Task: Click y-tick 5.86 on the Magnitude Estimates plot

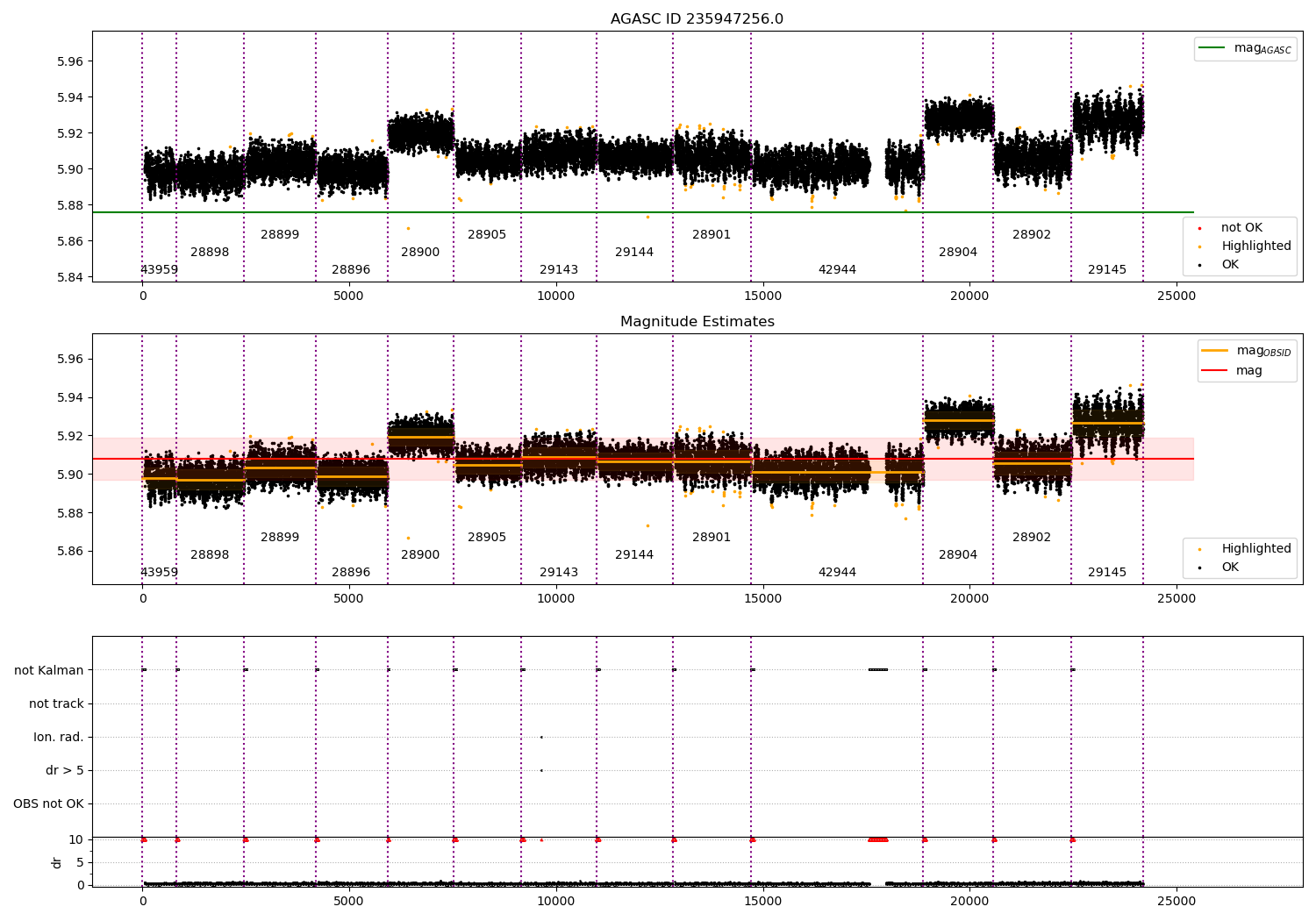Action: coord(68,552)
